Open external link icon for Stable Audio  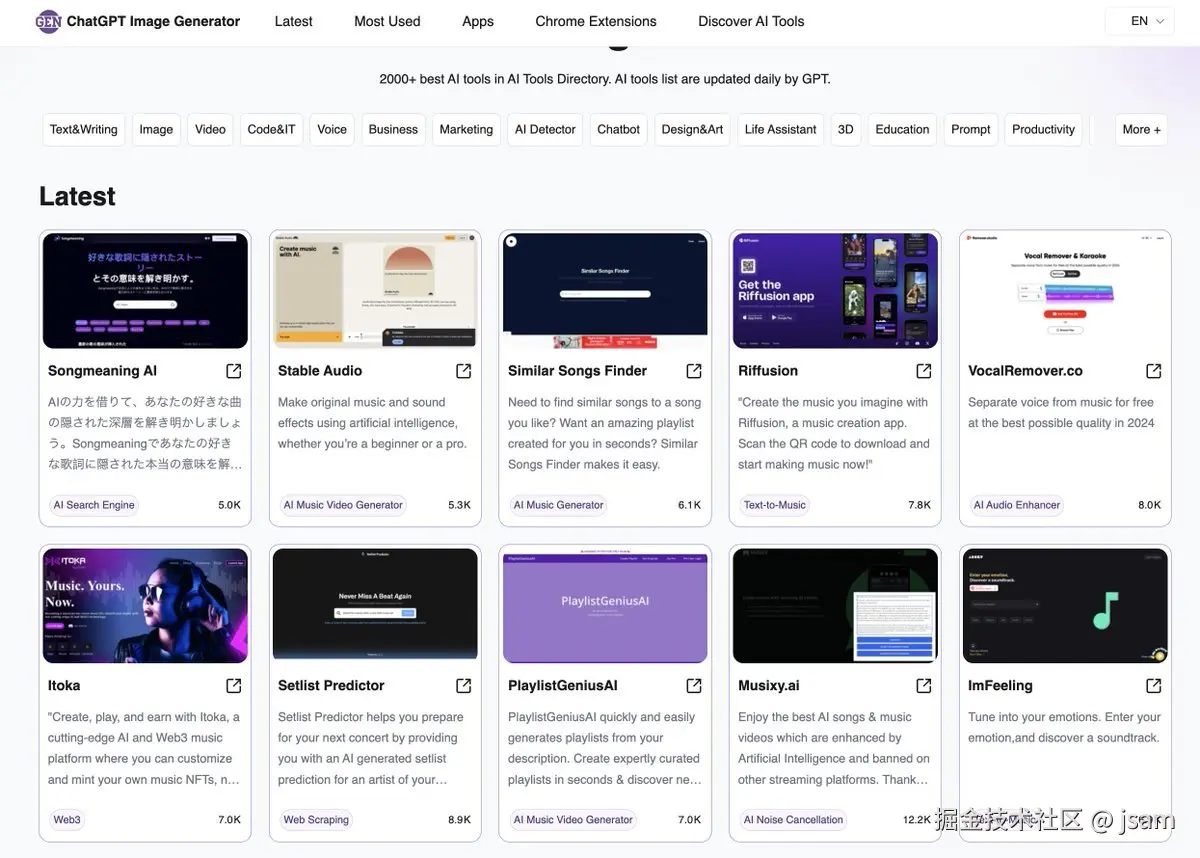tap(464, 371)
